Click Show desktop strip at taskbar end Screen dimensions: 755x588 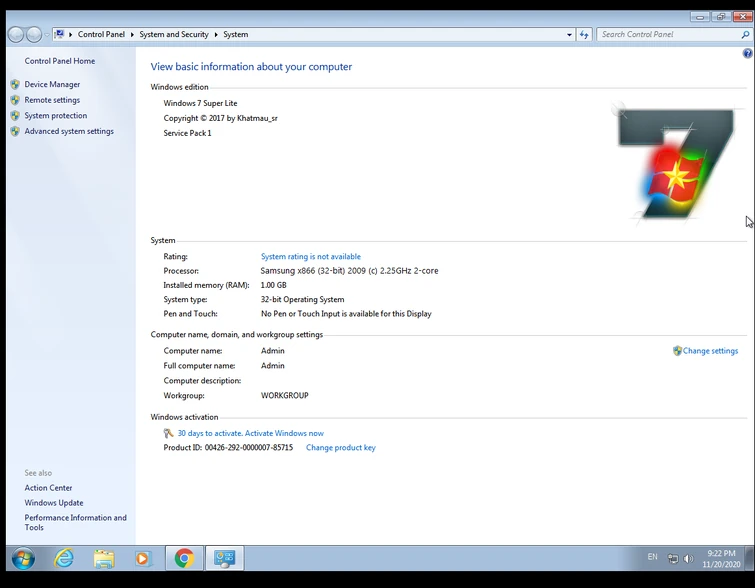tap(749, 558)
